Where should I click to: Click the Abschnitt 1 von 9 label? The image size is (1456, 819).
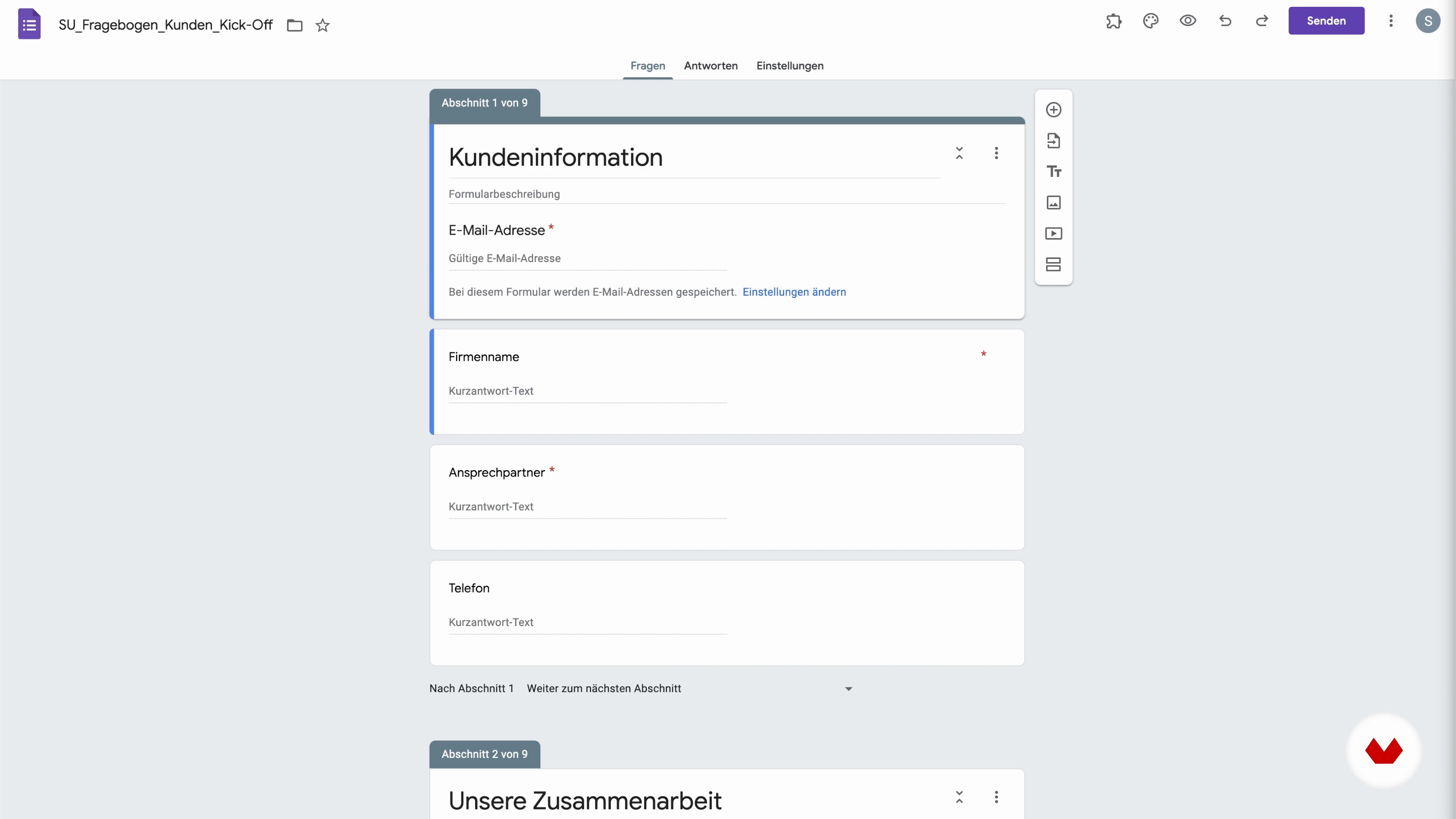point(485,103)
